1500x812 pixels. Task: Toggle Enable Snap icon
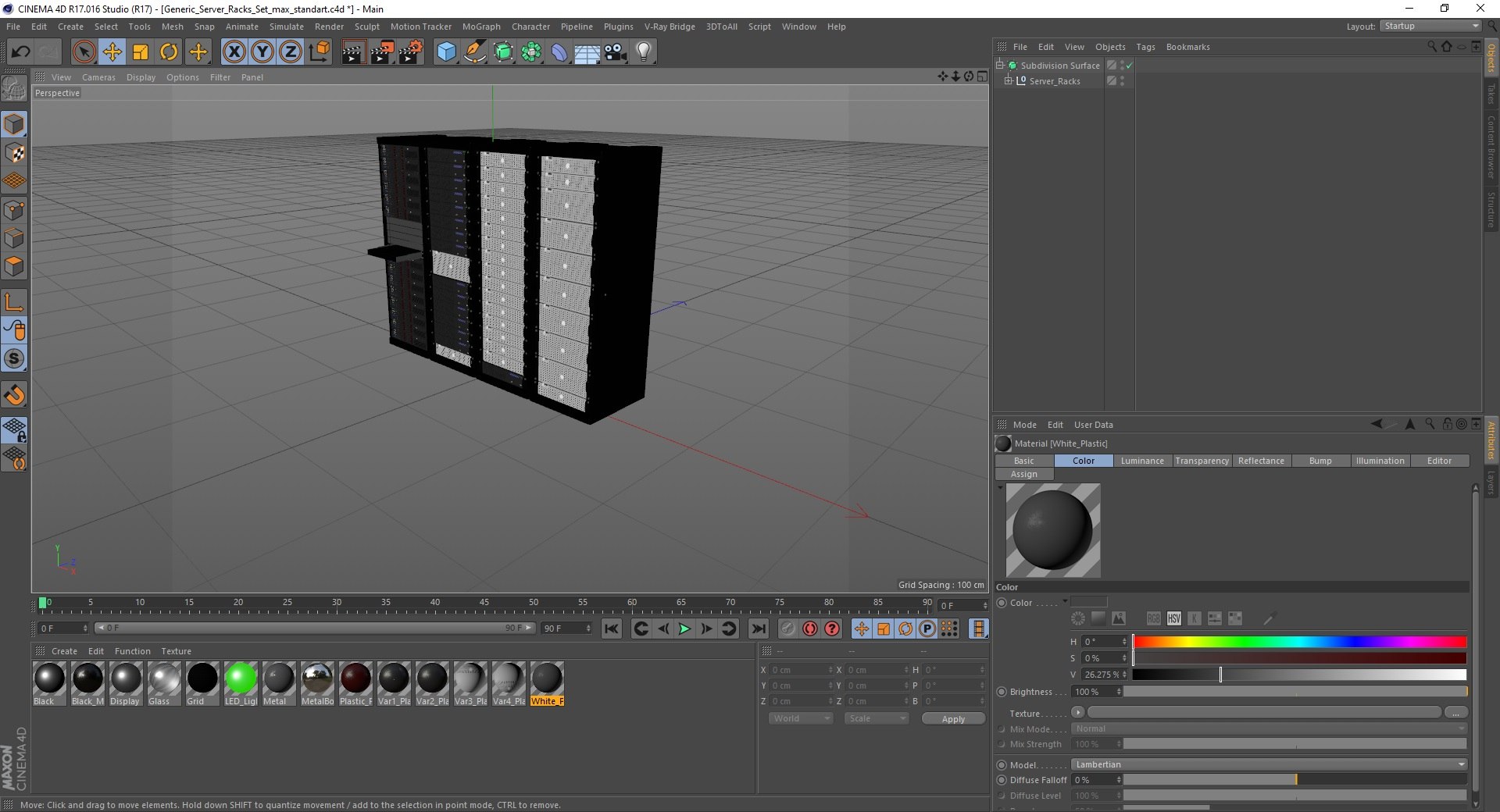tap(14, 395)
